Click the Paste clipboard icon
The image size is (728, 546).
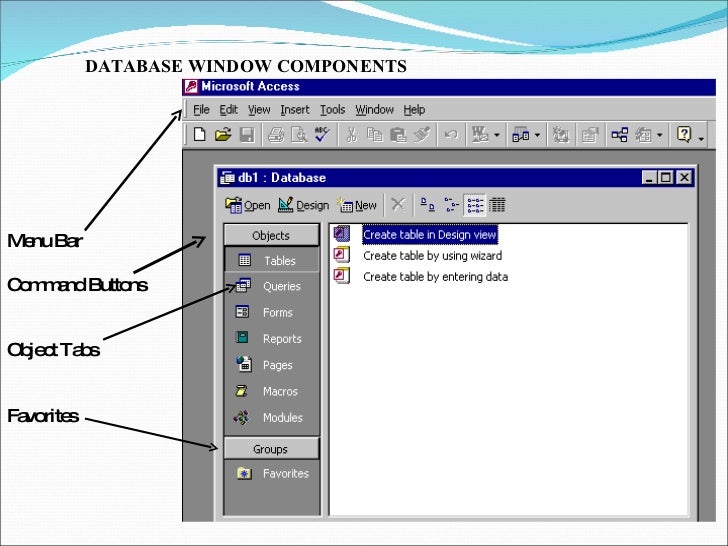[398, 135]
